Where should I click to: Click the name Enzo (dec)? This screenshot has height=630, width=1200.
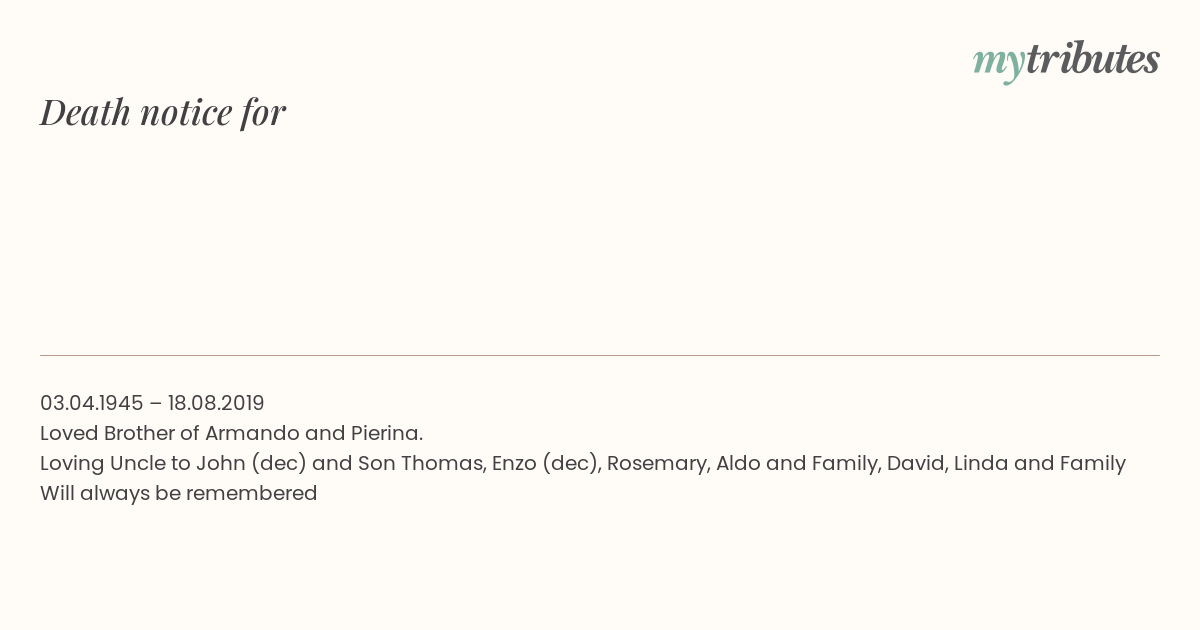(x=545, y=463)
